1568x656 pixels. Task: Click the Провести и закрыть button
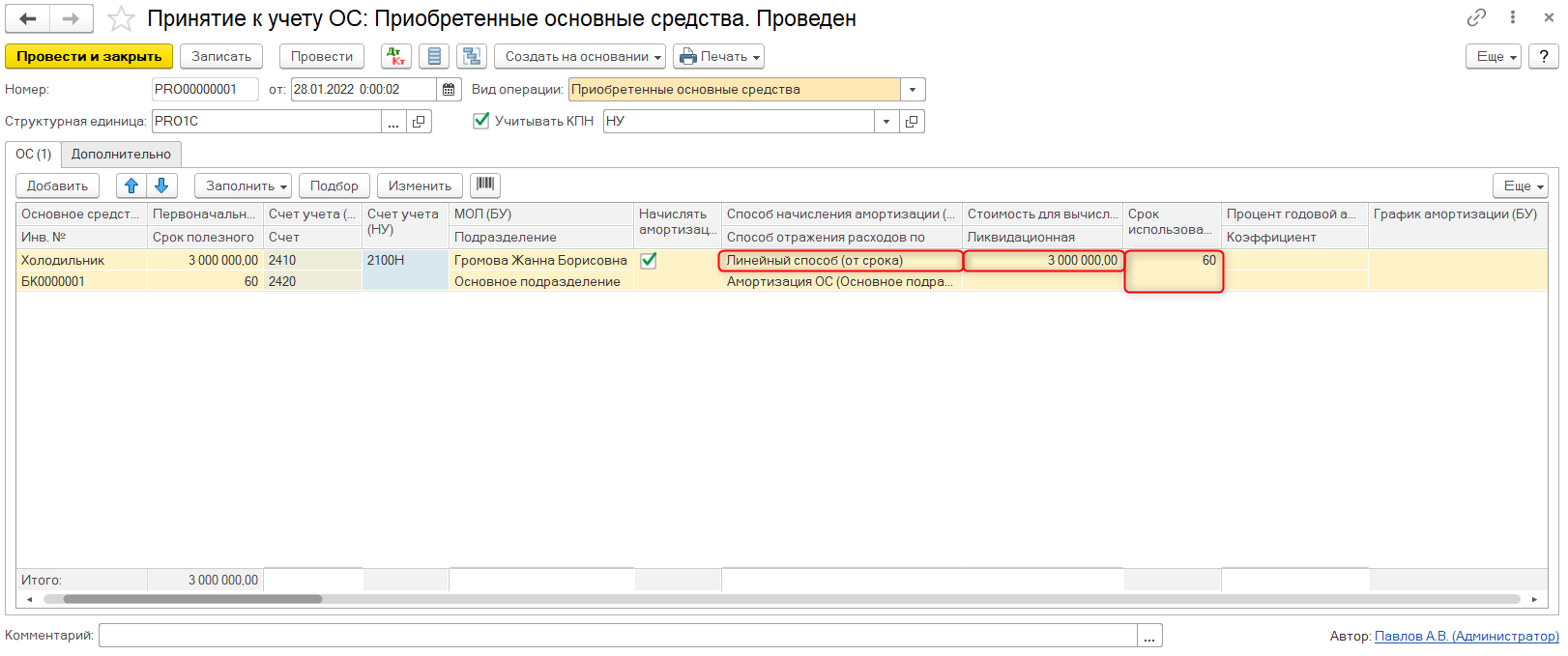89,57
